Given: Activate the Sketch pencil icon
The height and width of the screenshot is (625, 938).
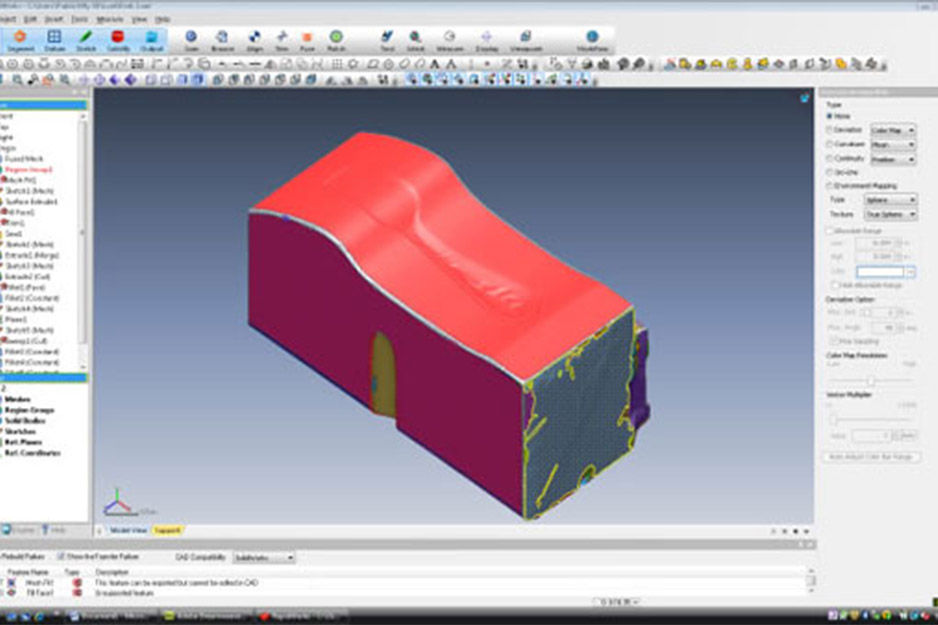Looking at the screenshot, I should 86,38.
